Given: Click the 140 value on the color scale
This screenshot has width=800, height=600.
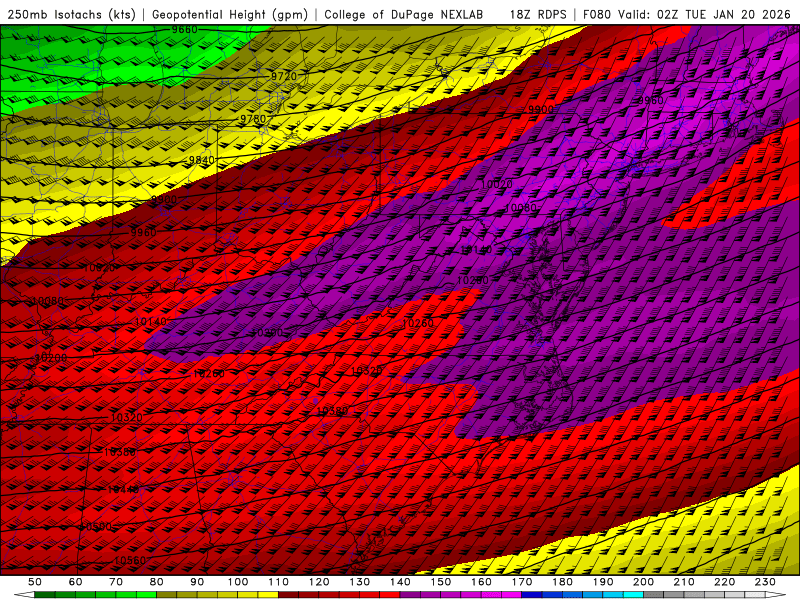Looking at the screenshot, I should 400,582.
